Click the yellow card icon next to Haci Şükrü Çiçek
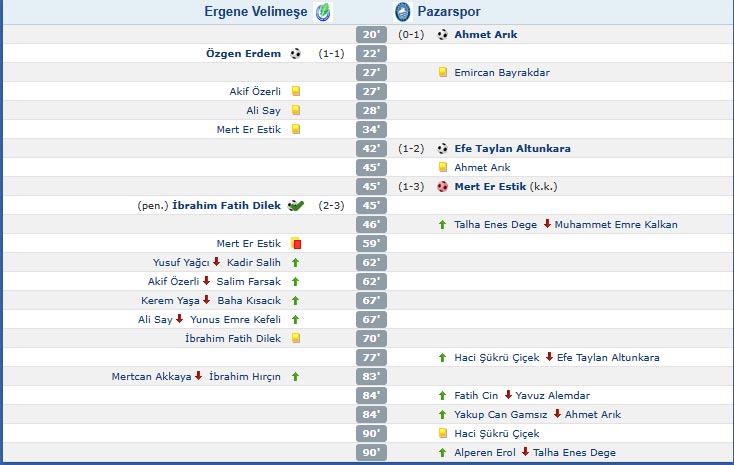Viewport: 734px width, 465px height. pos(442,434)
